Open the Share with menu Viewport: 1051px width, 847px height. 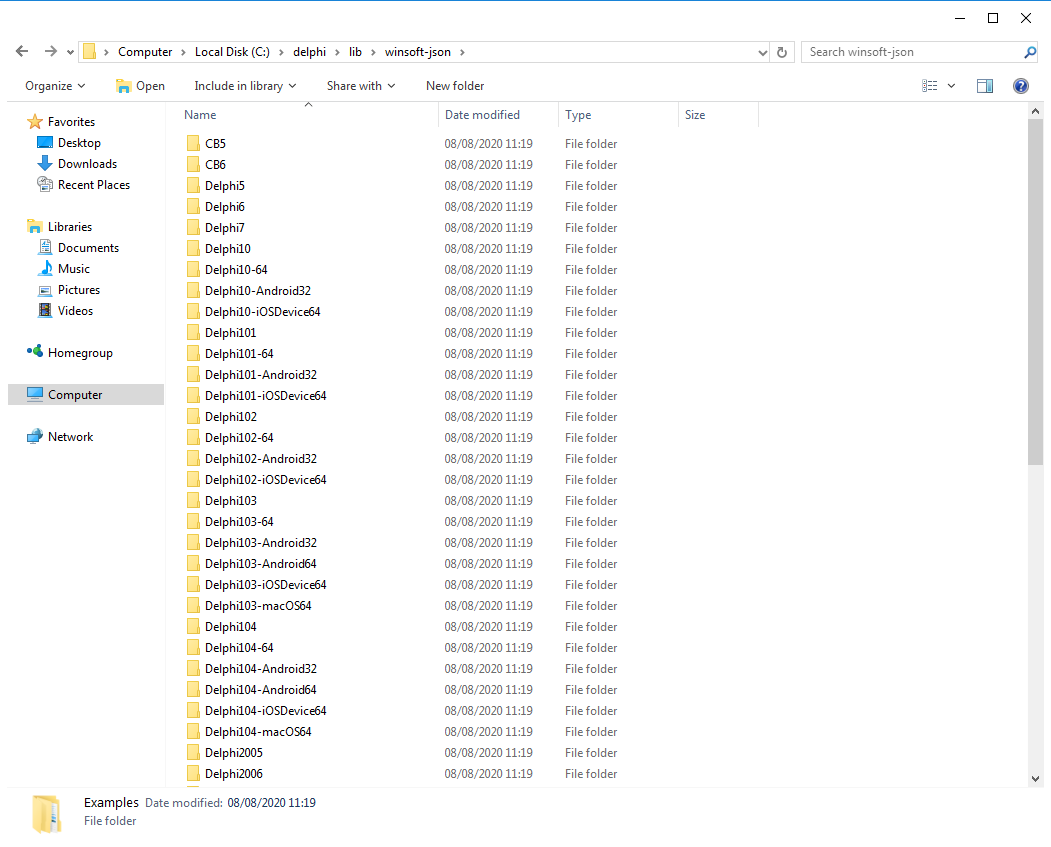point(361,86)
